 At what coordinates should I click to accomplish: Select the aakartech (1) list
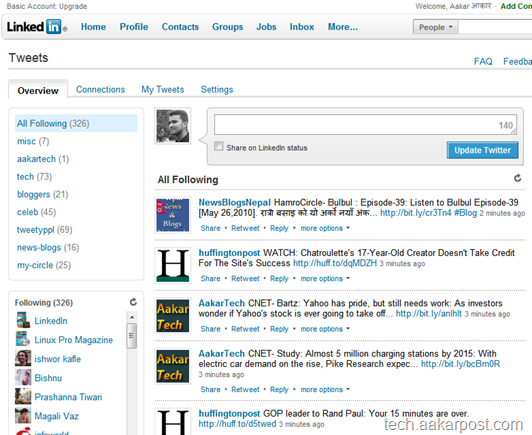tap(43, 159)
